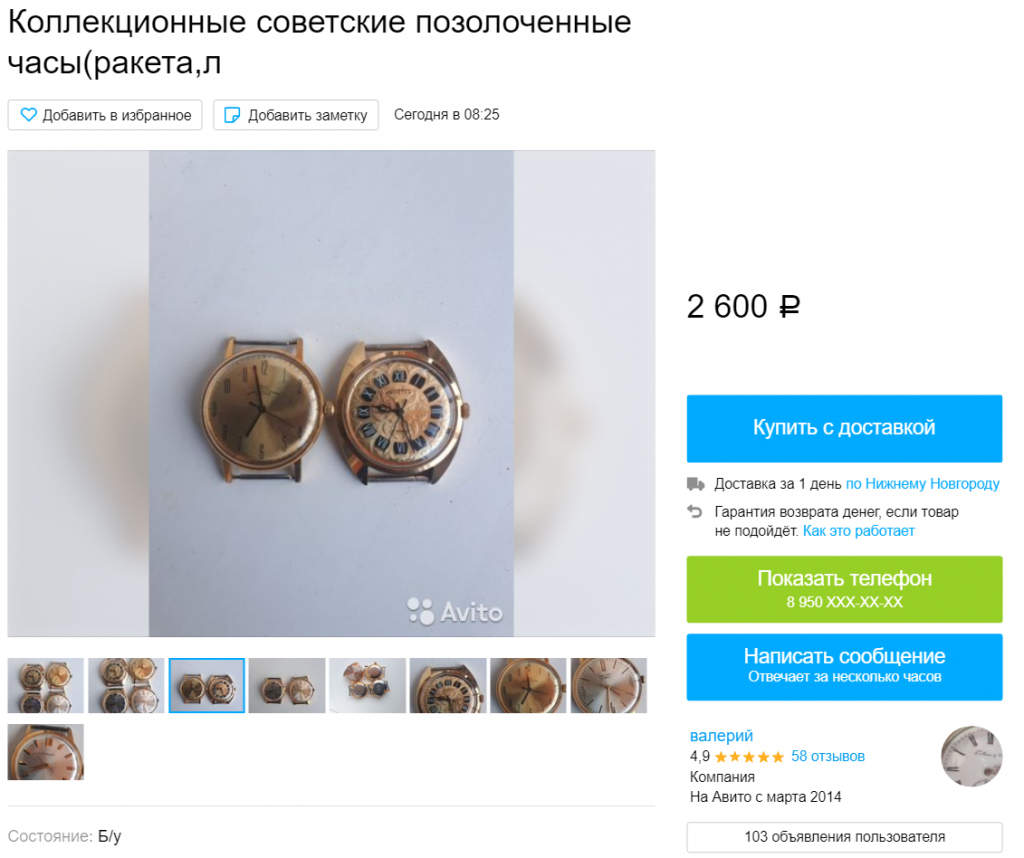
Task: Open the main photo of the two gold watches
Action: coord(331,394)
